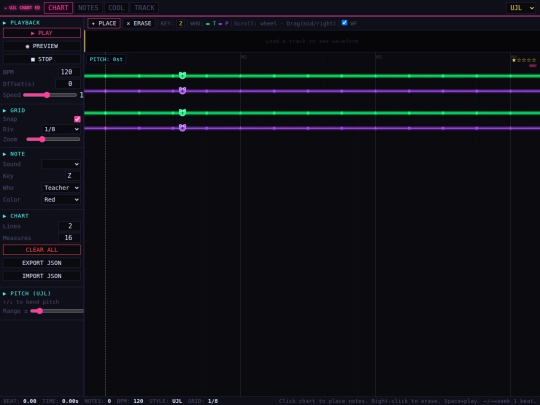The height and width of the screenshot is (405, 540).
Task: Click the green teacher note on top line
Action: 182,75
